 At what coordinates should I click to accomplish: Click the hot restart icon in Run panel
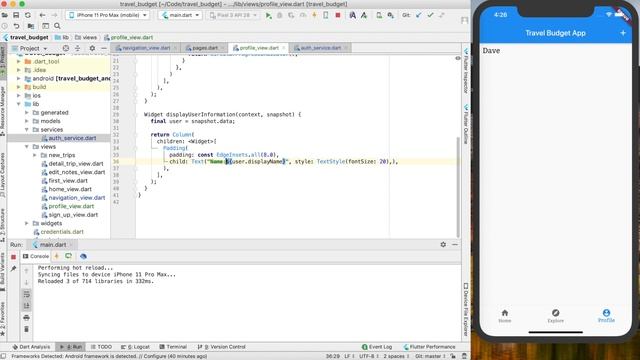coord(69,256)
